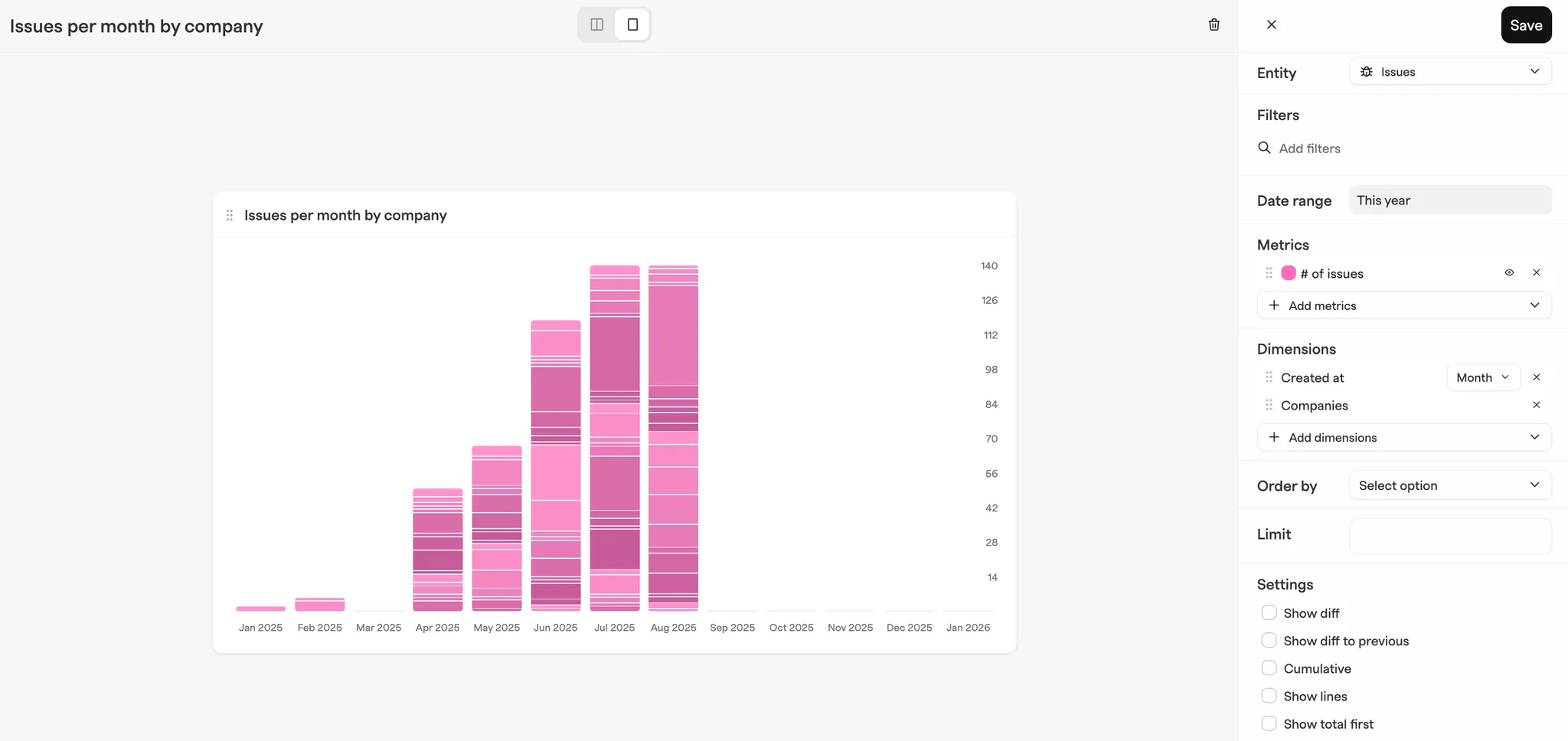Image resolution: width=1568 pixels, height=741 pixels.
Task: Enable the Cumulative checkbox
Action: pos(1269,668)
